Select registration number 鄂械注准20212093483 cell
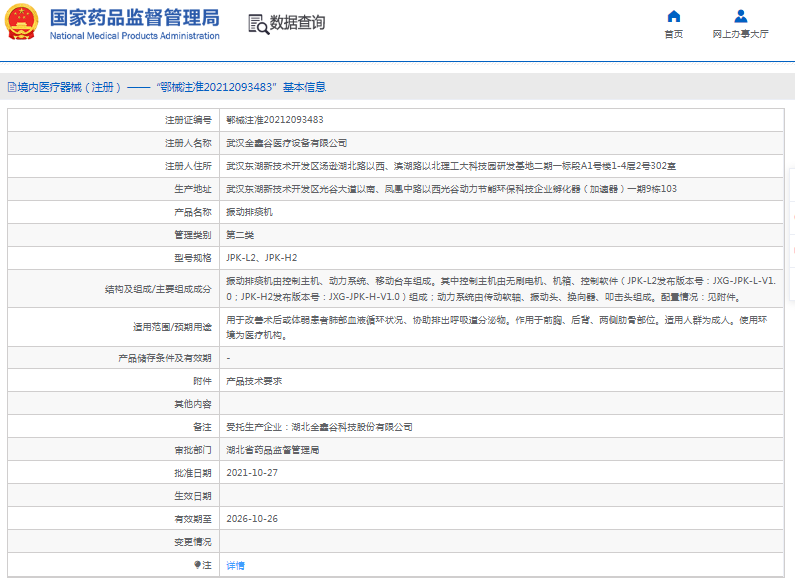795x584 pixels. click(x=274, y=119)
